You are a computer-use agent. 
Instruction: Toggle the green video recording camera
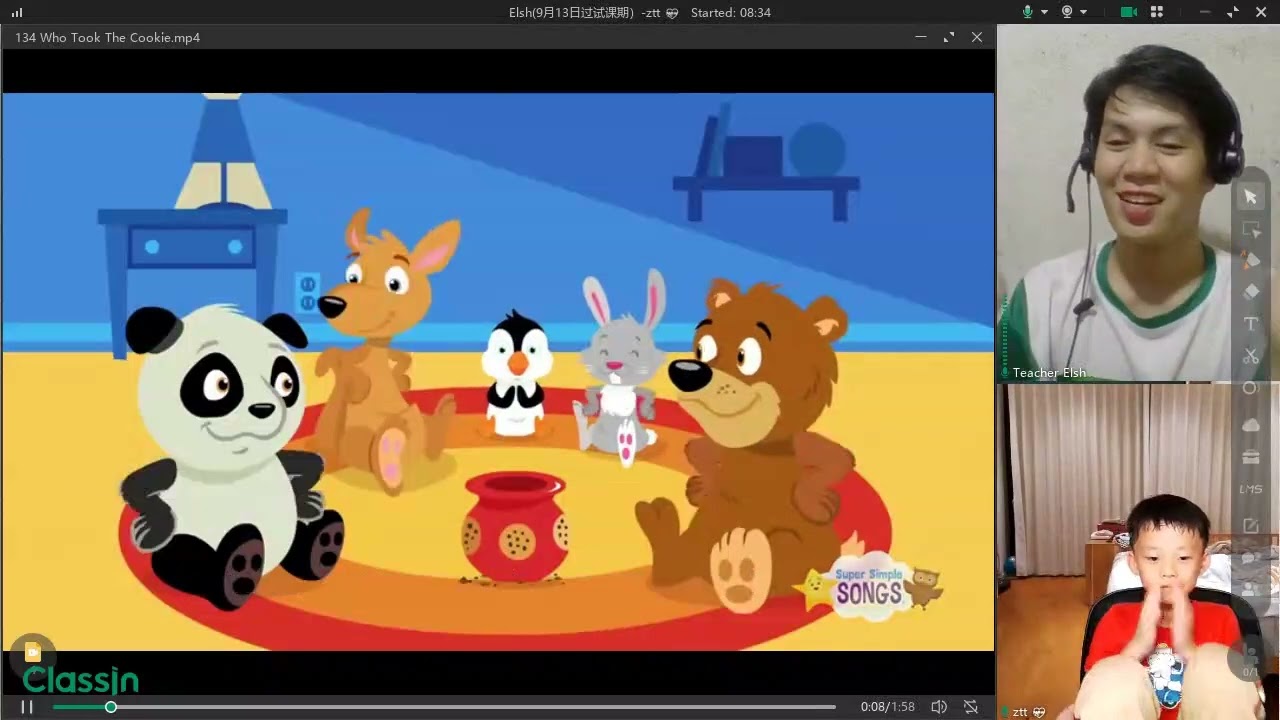click(x=1129, y=12)
